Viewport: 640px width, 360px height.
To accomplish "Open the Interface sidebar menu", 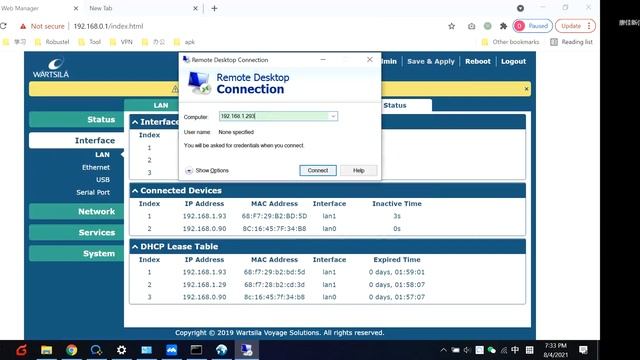I will click(x=76, y=140).
